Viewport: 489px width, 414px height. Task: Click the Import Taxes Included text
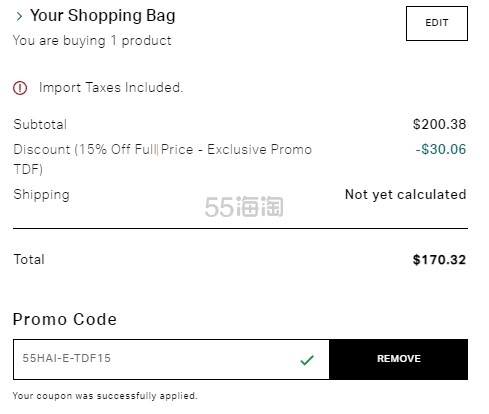tap(111, 88)
